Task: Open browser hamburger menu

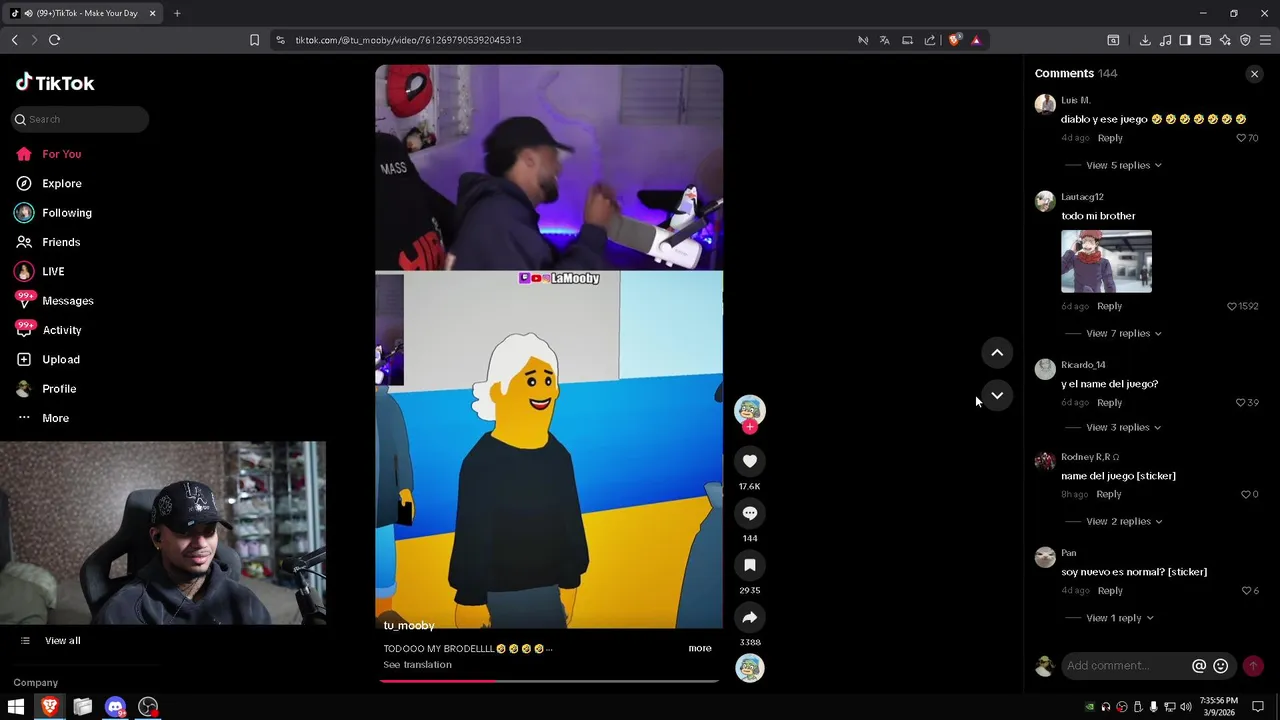Action: [1265, 40]
